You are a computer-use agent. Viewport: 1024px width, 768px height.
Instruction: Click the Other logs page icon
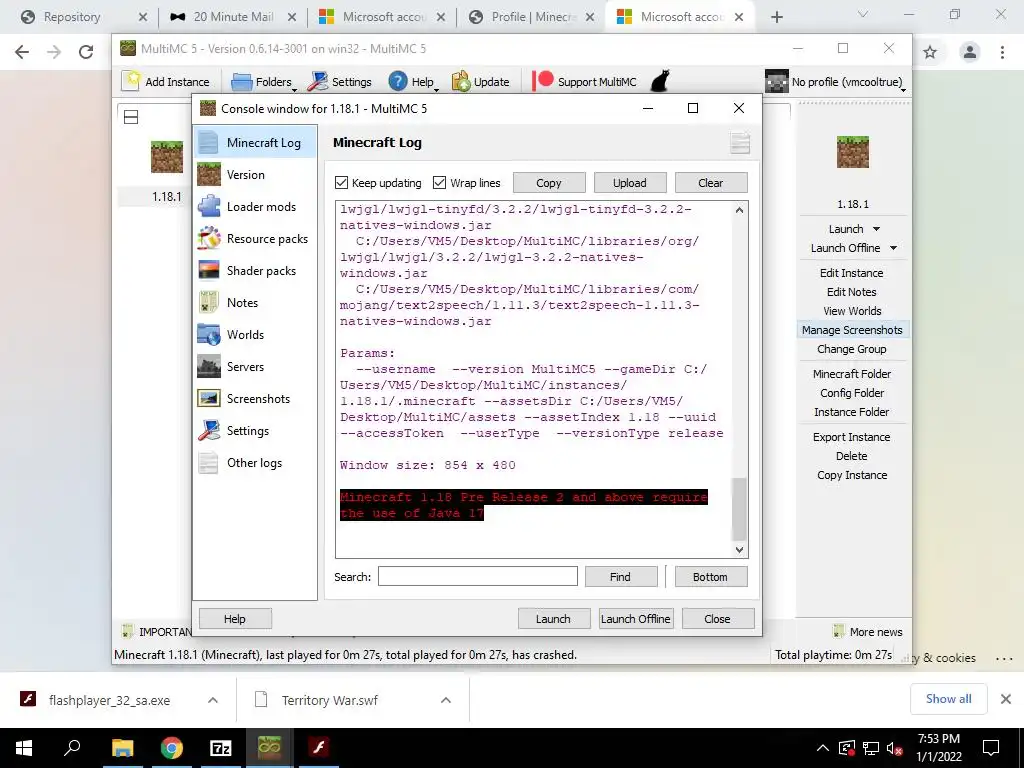(209, 462)
